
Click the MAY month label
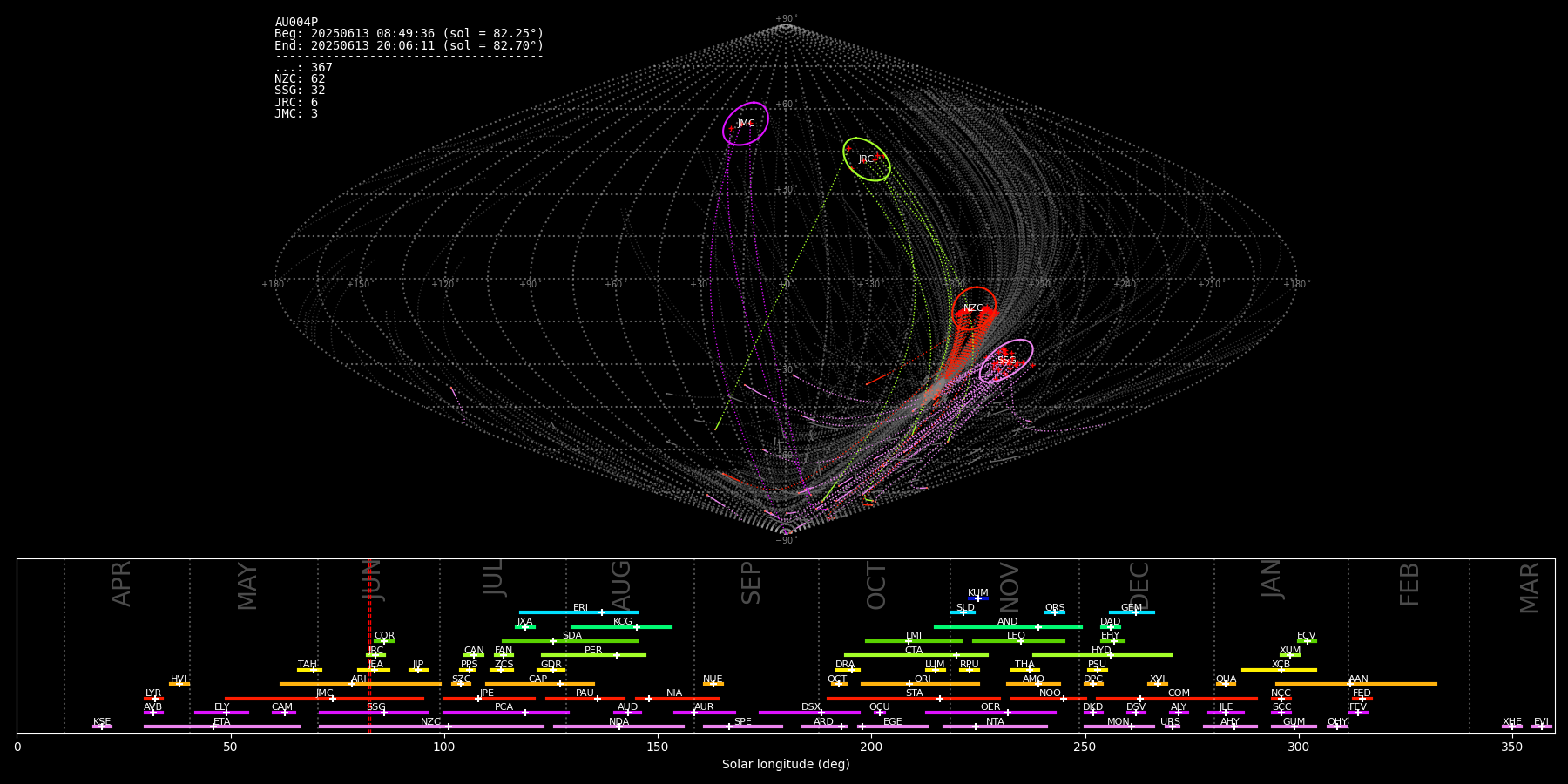tap(248, 586)
